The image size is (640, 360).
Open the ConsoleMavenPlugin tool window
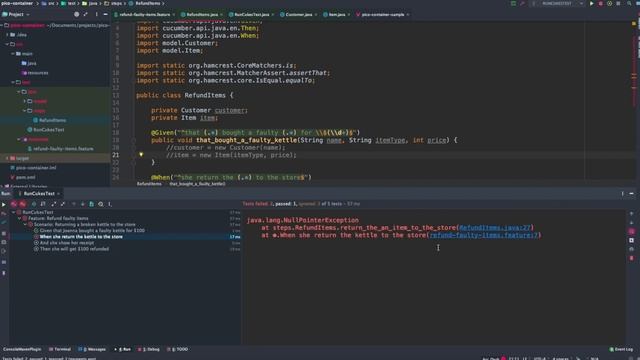point(22,349)
